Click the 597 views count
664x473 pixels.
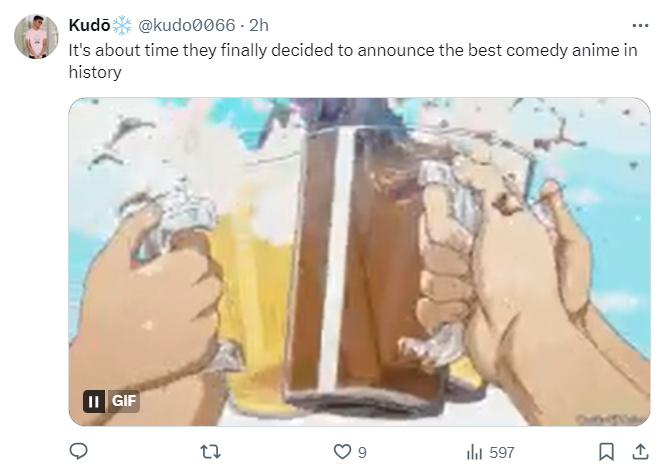[502, 453]
